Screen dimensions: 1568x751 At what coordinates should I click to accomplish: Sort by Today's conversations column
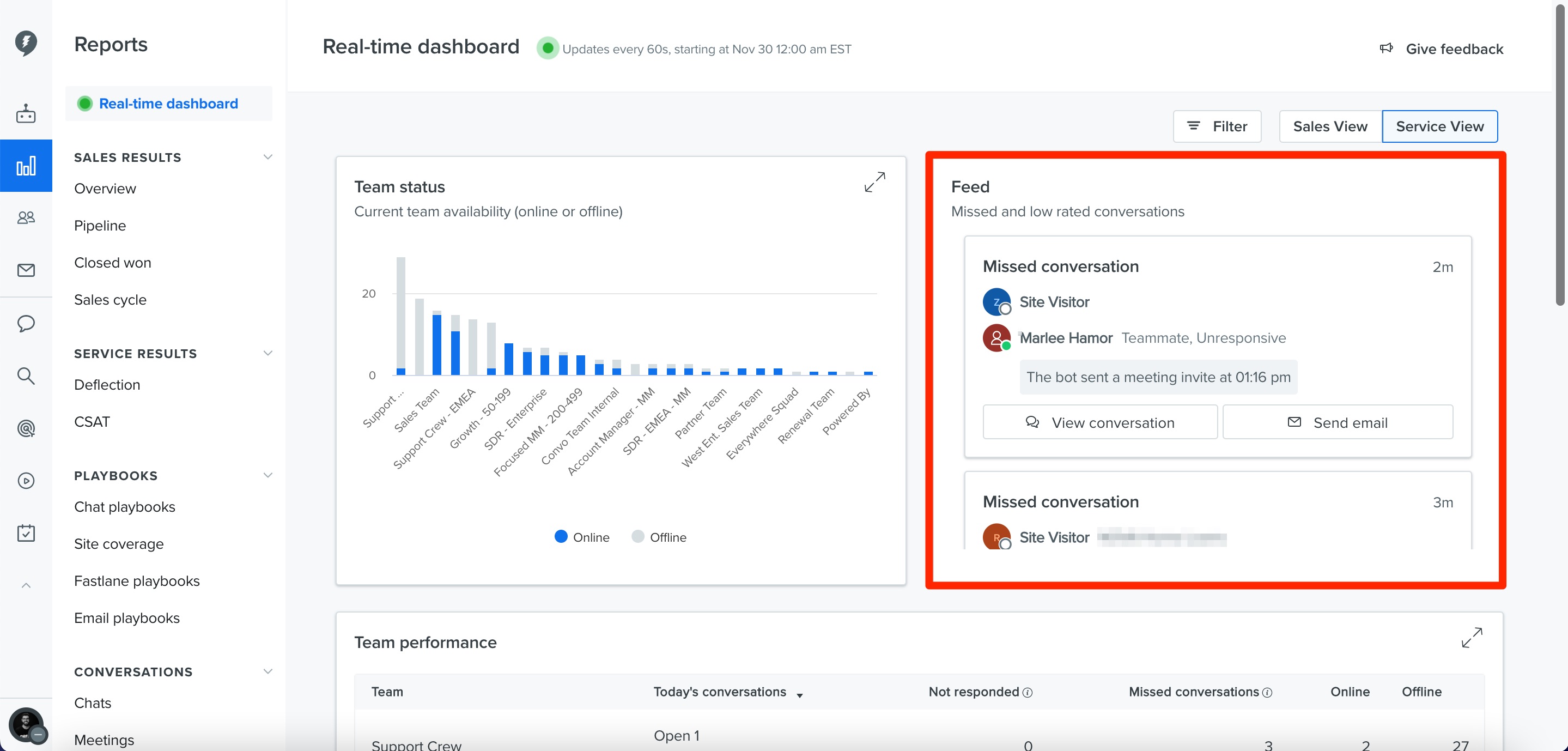(728, 692)
